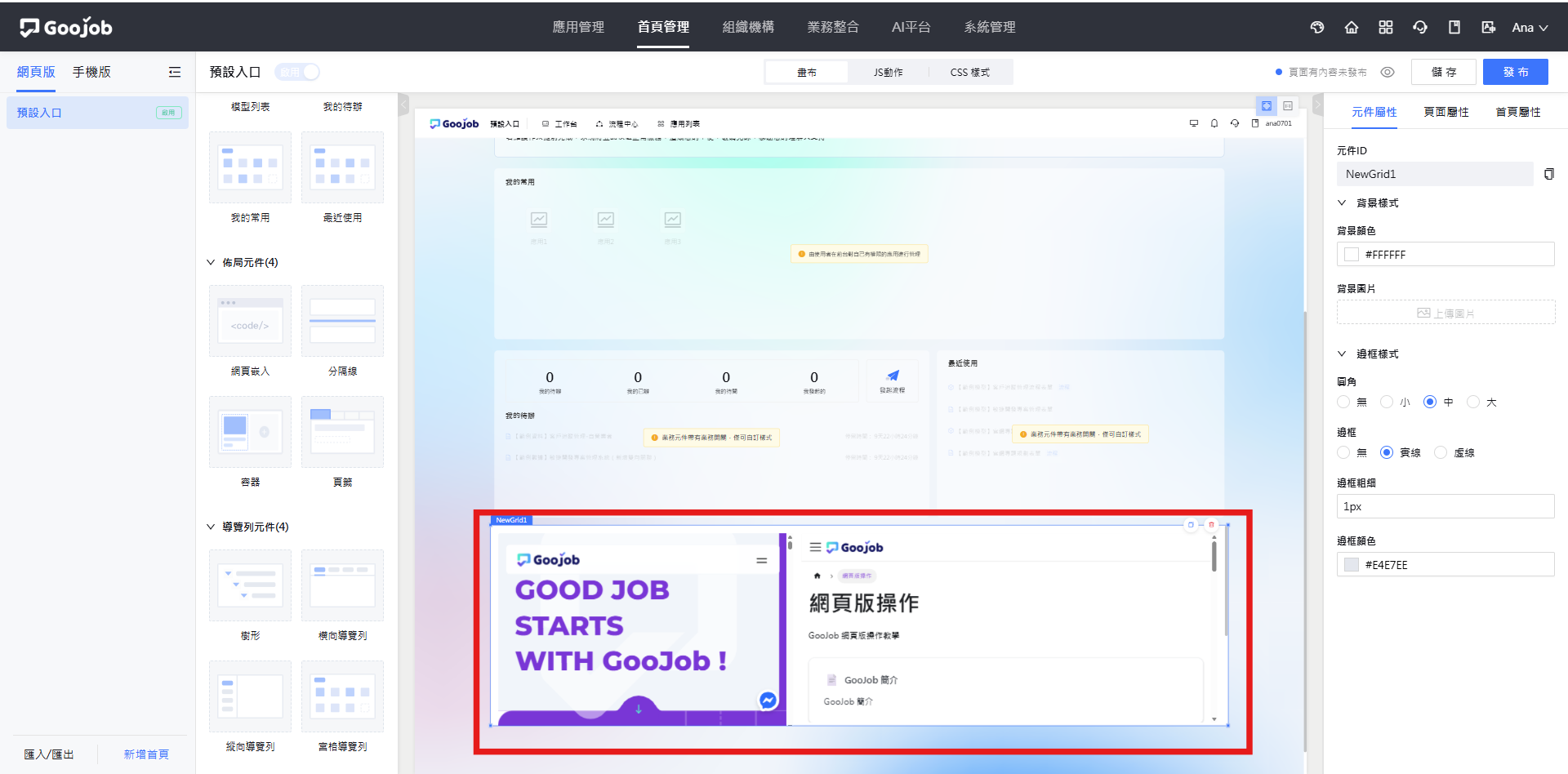
Task: Add the 樹形 tree navigation component
Action: (250, 585)
